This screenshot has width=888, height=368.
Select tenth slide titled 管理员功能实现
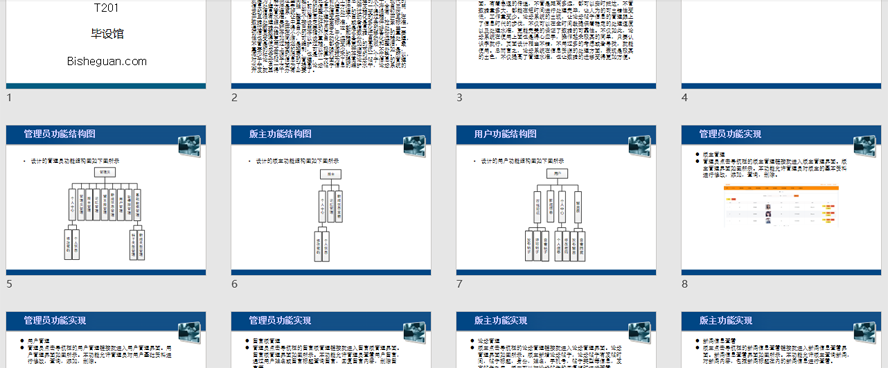coord(331,340)
